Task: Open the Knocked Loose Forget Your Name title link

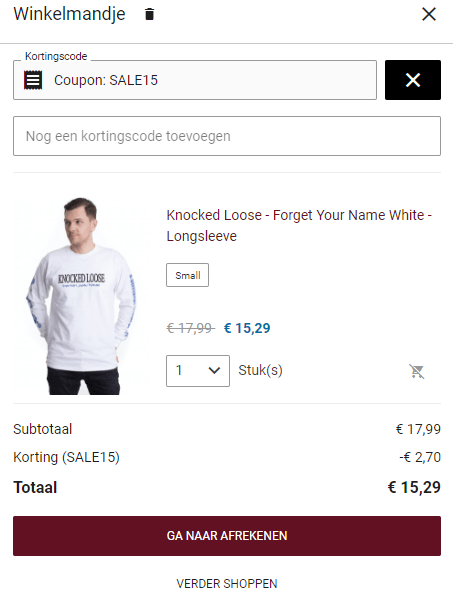Action: [299, 225]
